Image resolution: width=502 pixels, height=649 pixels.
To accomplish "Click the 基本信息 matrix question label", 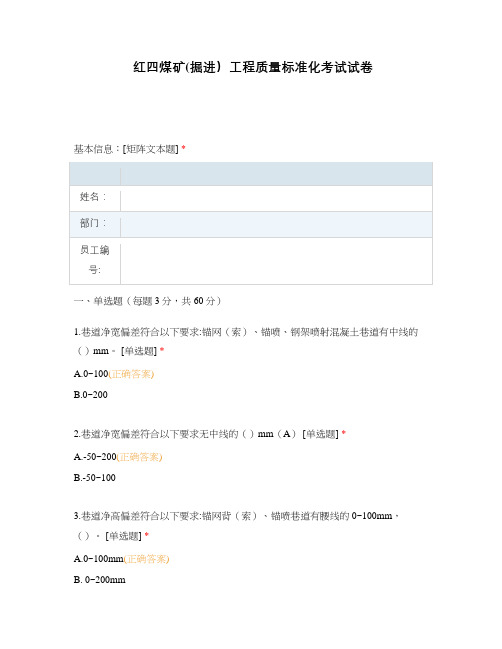I will click(x=129, y=149).
